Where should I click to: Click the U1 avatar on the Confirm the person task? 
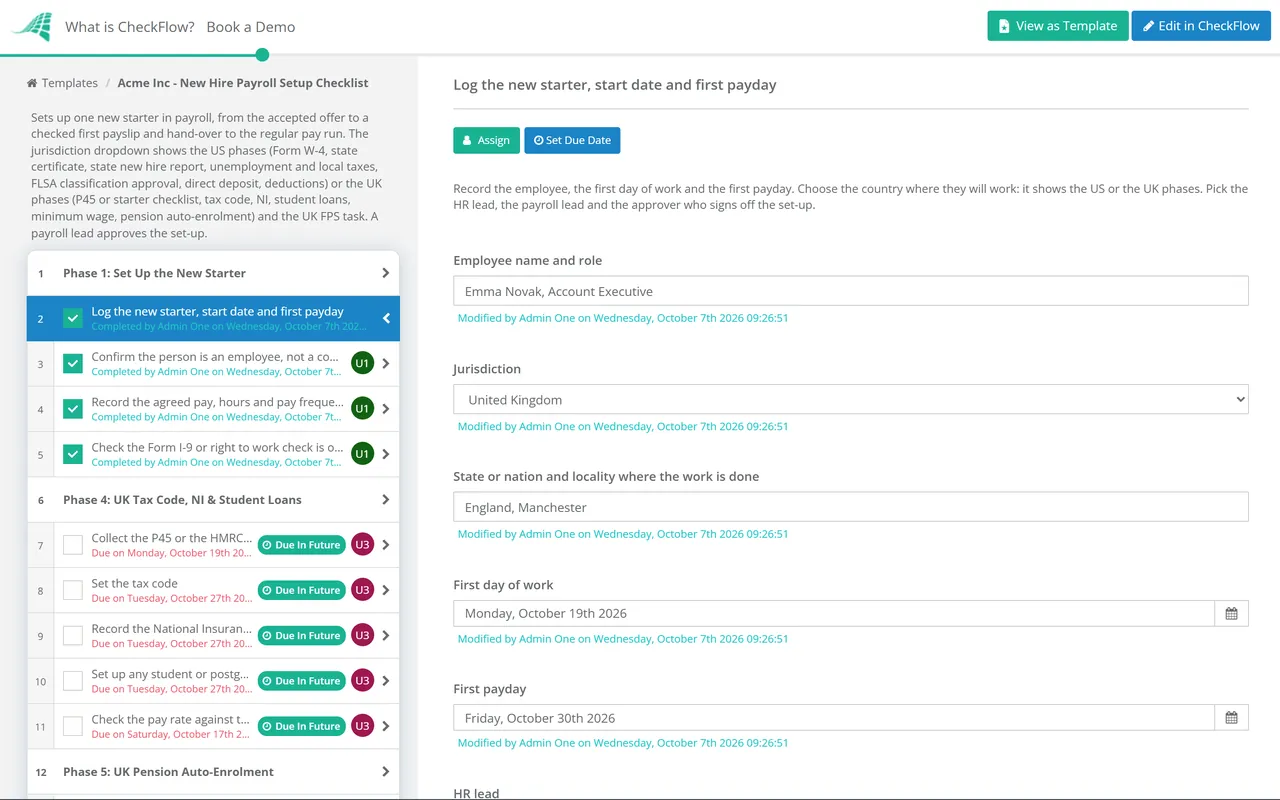pos(362,364)
